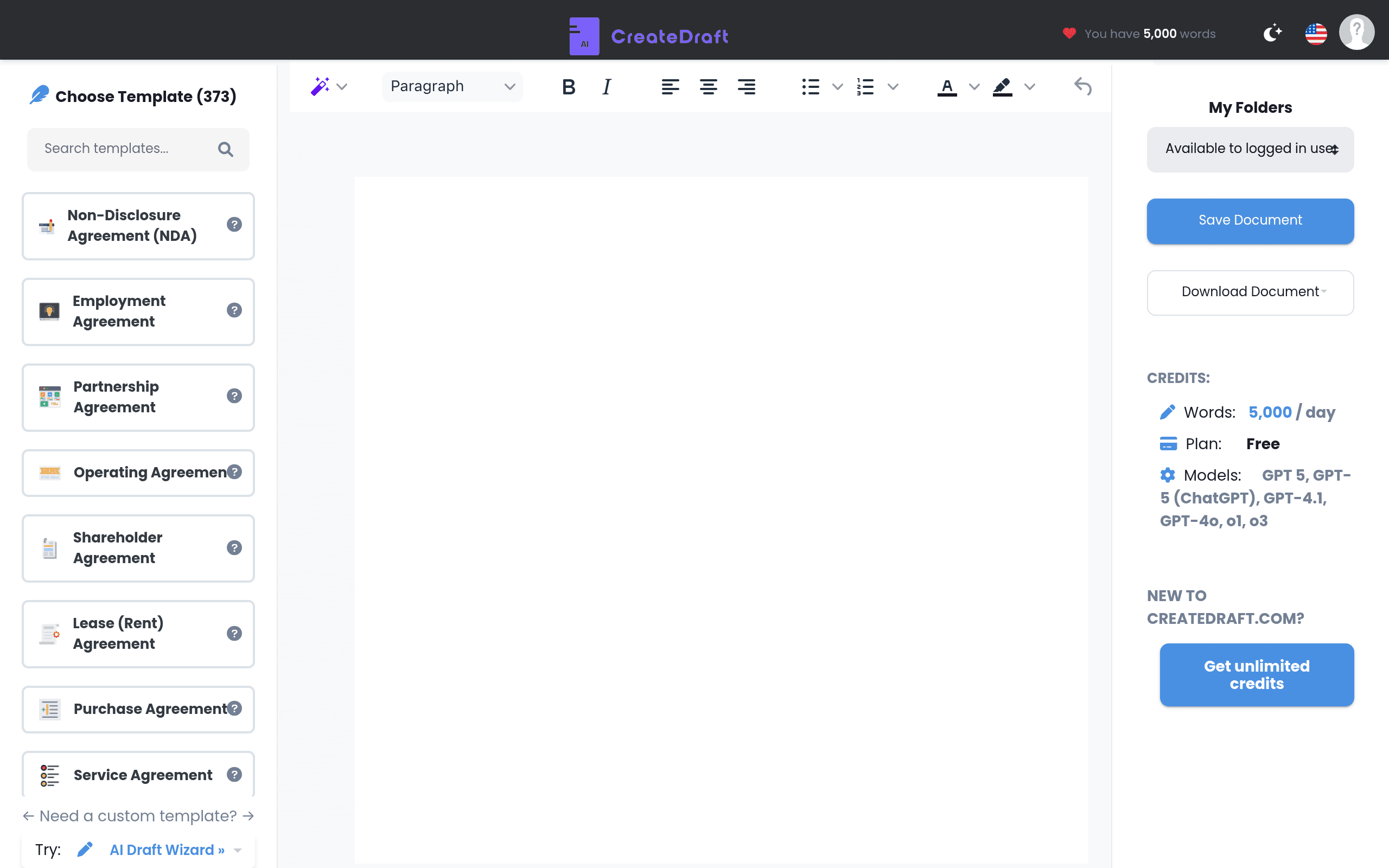Screen dimensions: 1389x868
Task: Click the Save Document button
Action: 1250,221
